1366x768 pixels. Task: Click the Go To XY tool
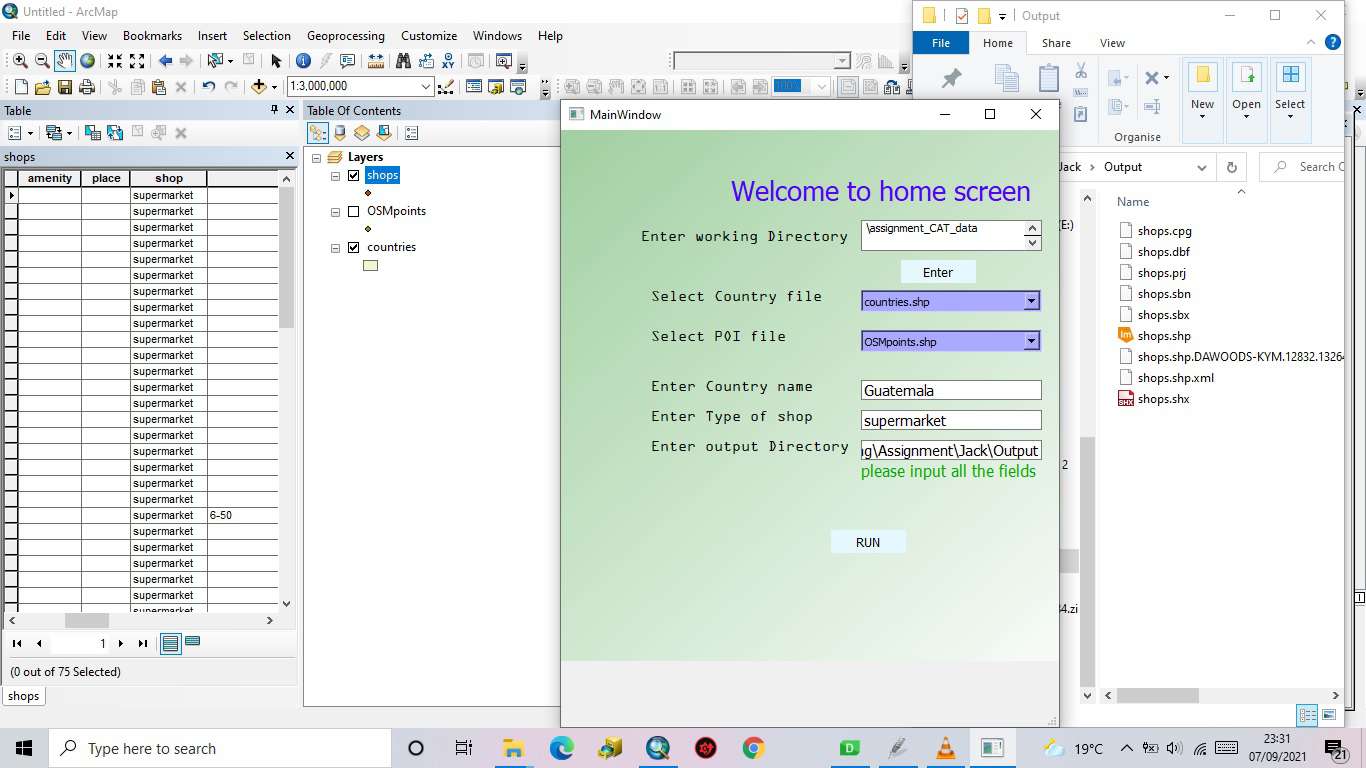pos(450,61)
